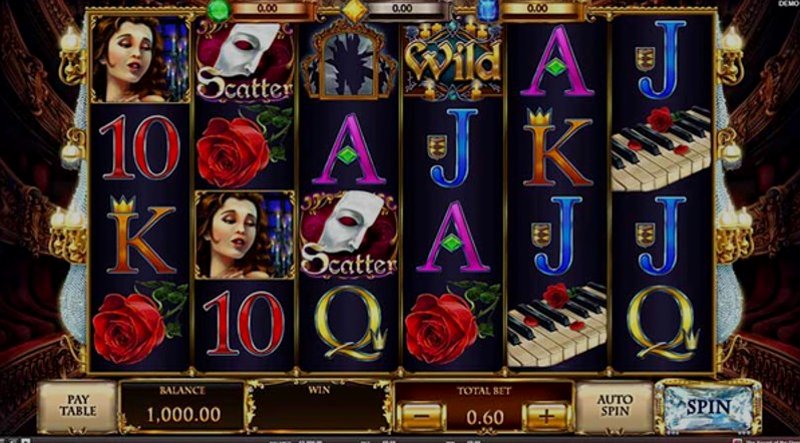This screenshot has width=800, height=443.
Task: Click the Scatter mask on third reel
Action: click(349, 235)
